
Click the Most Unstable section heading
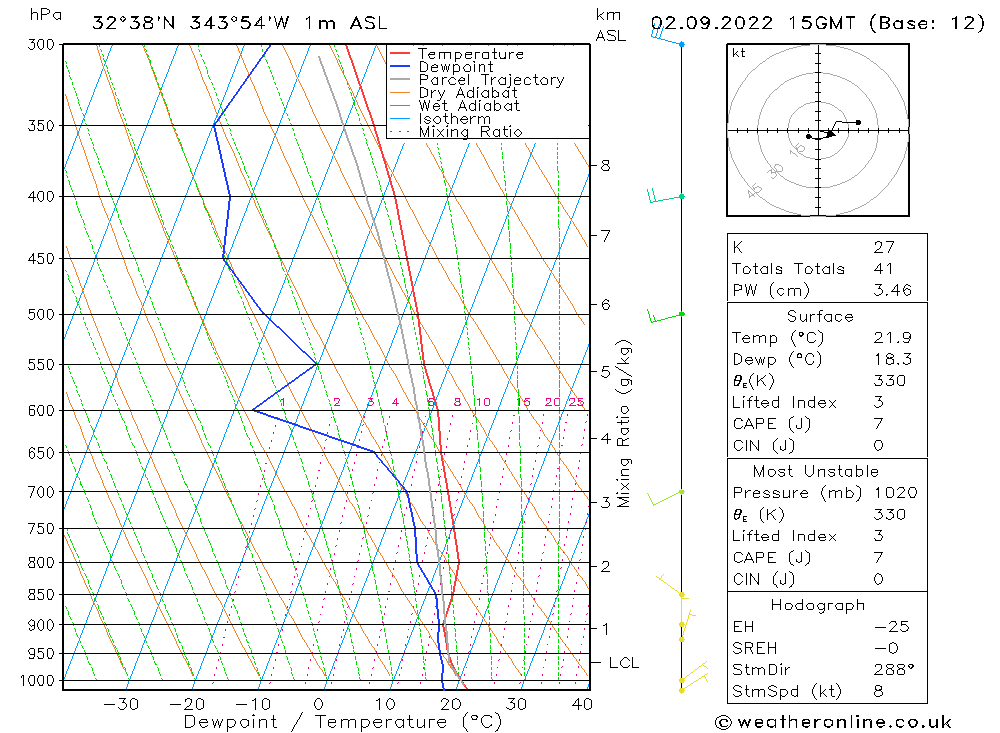click(816, 471)
